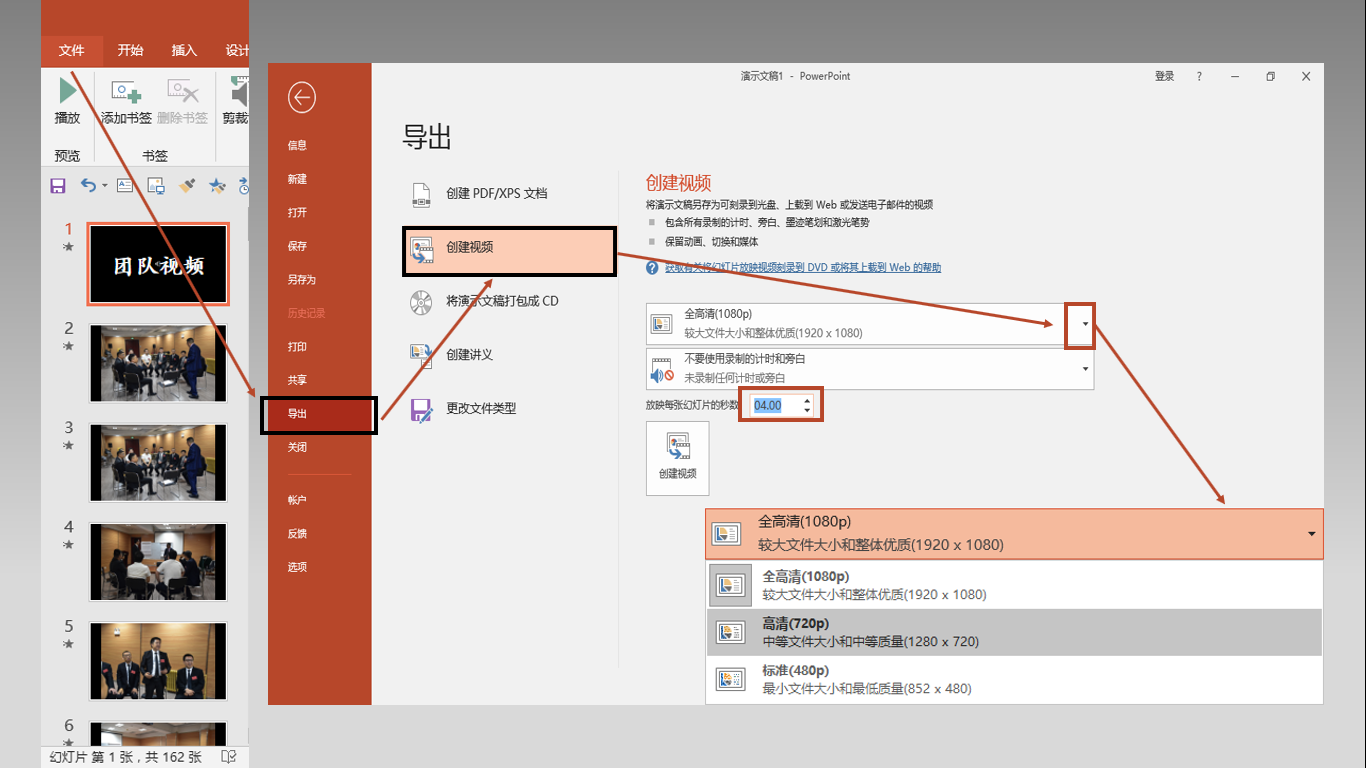Select Feedback (反馈) in backstage menu
The height and width of the screenshot is (768, 1366).
[297, 533]
